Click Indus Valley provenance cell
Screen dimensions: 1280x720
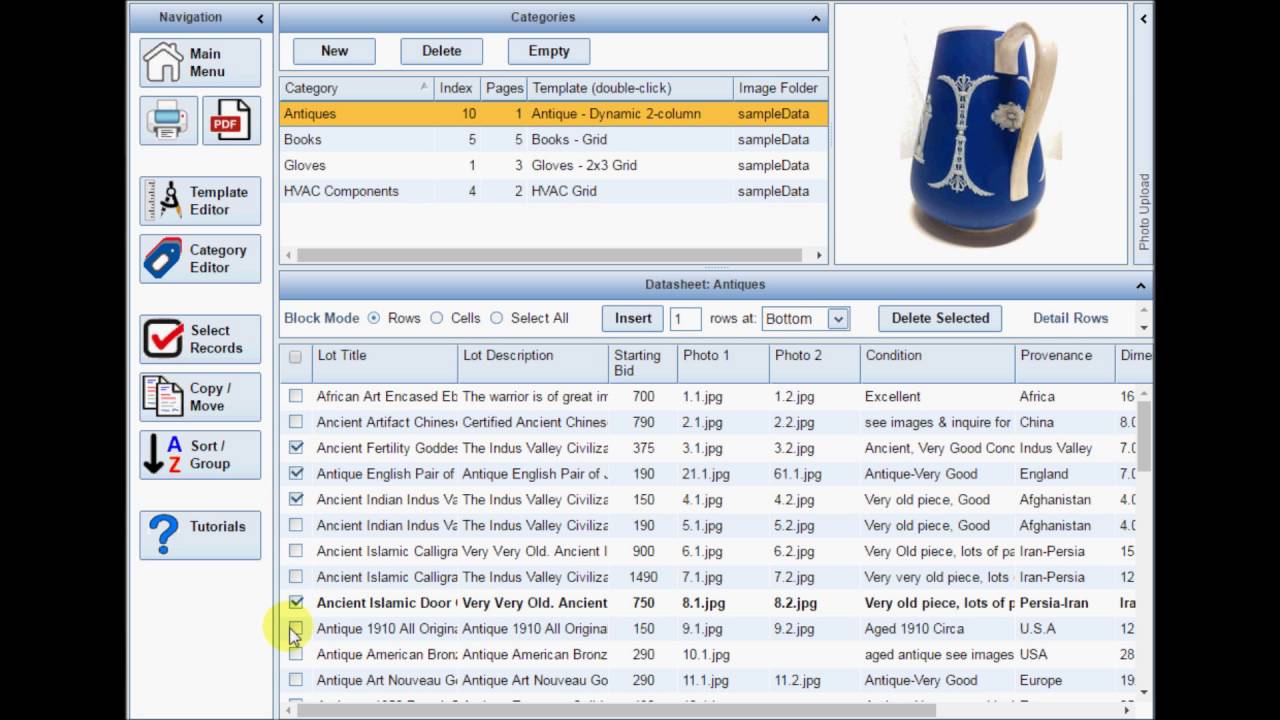coord(1065,448)
